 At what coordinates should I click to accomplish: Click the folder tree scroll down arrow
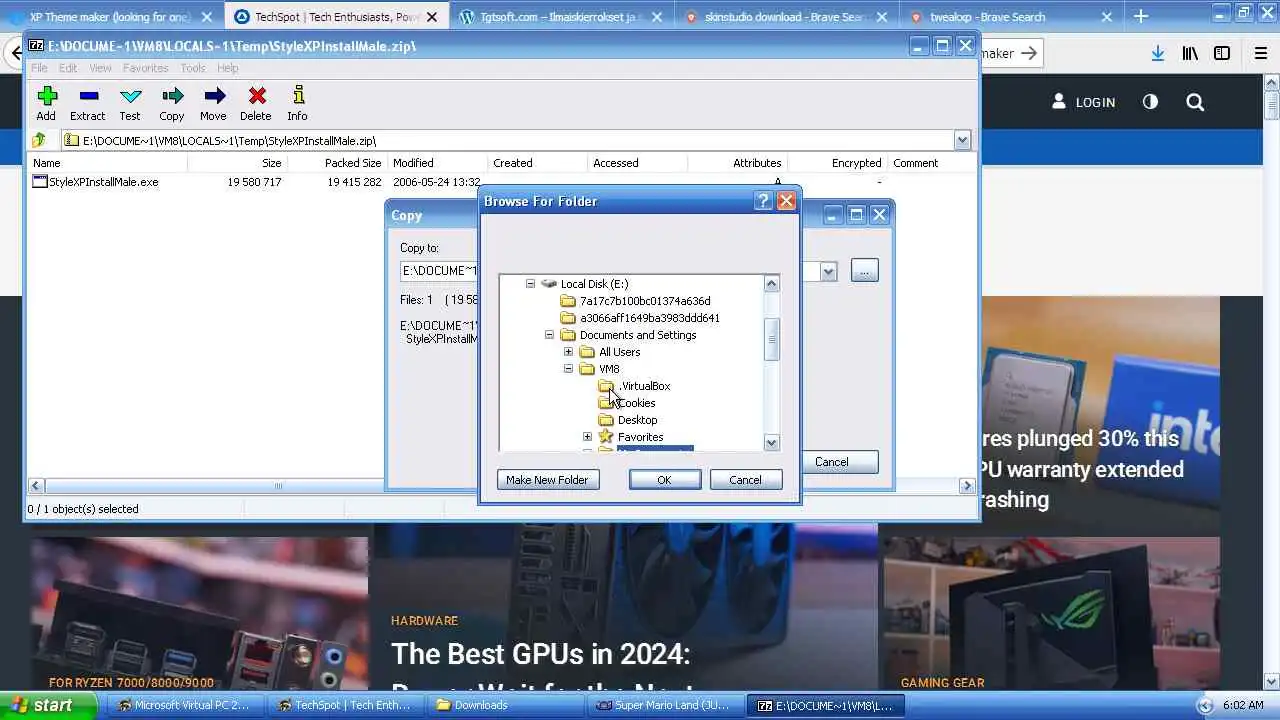[x=771, y=443]
